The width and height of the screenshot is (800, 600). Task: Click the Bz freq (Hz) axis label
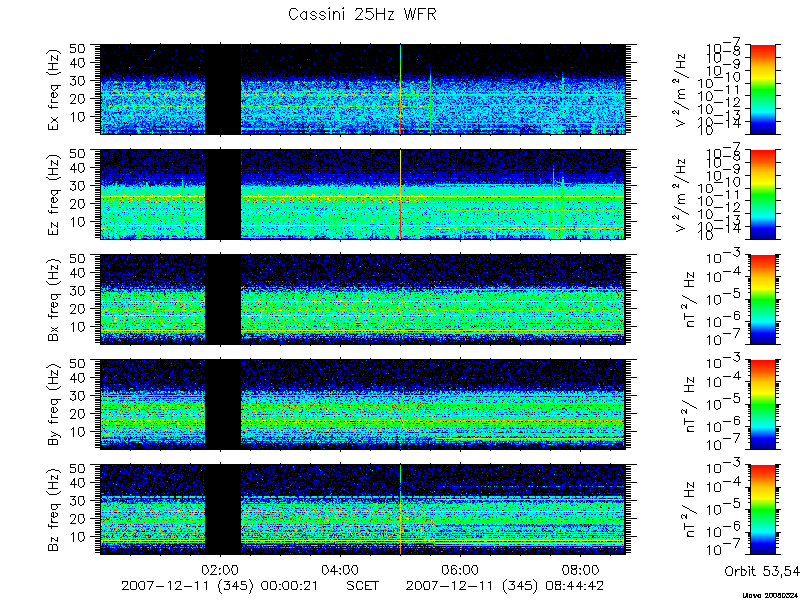click(55, 509)
